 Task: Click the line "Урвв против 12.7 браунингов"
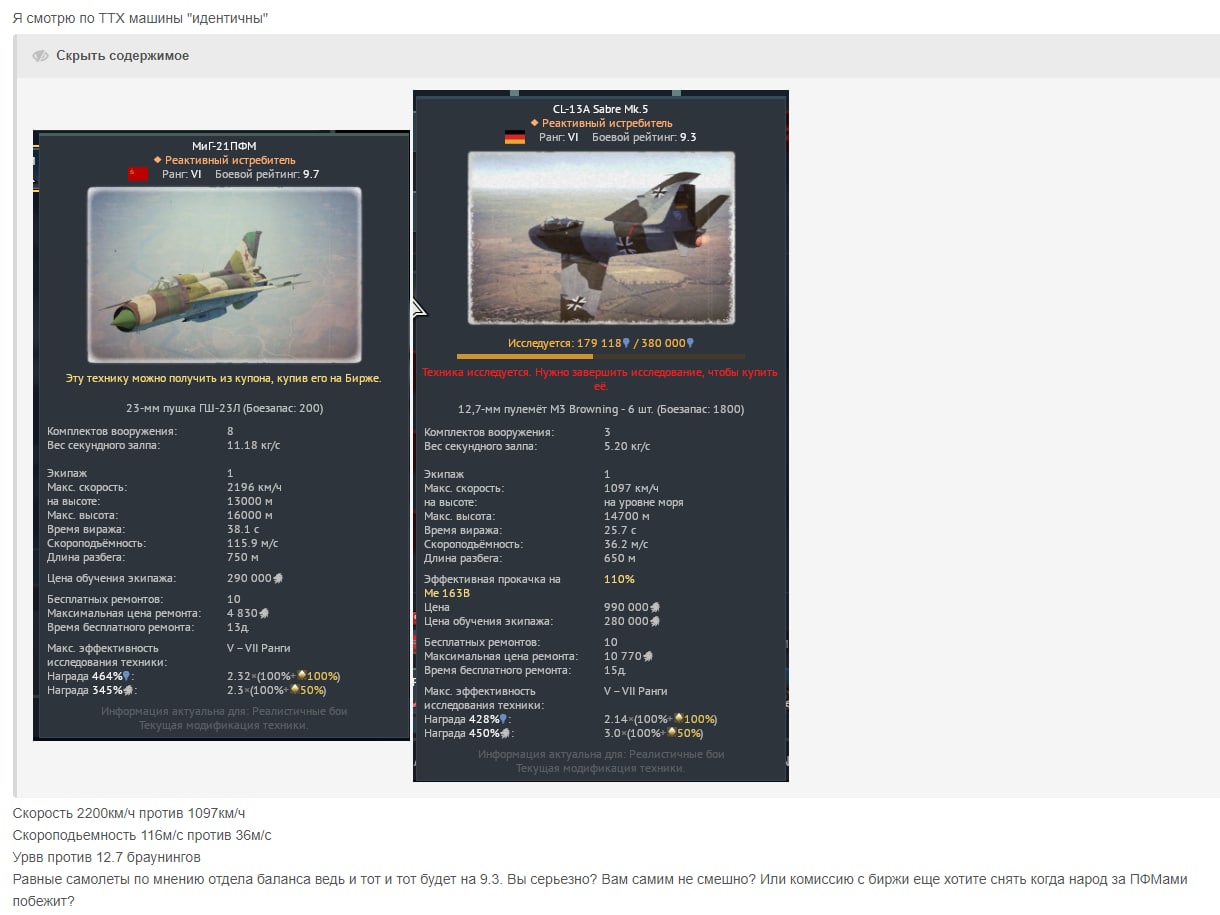point(106,857)
